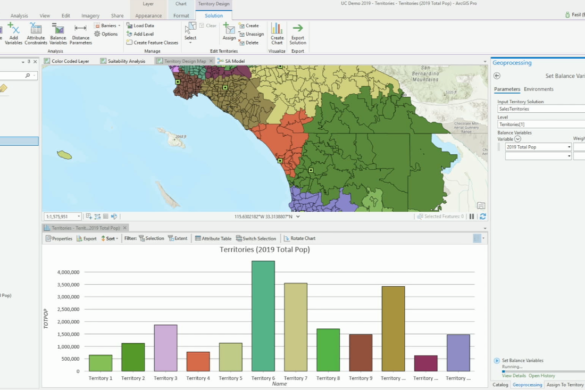Open the Attribute Table from chart
The image size is (585, 390).
213,238
